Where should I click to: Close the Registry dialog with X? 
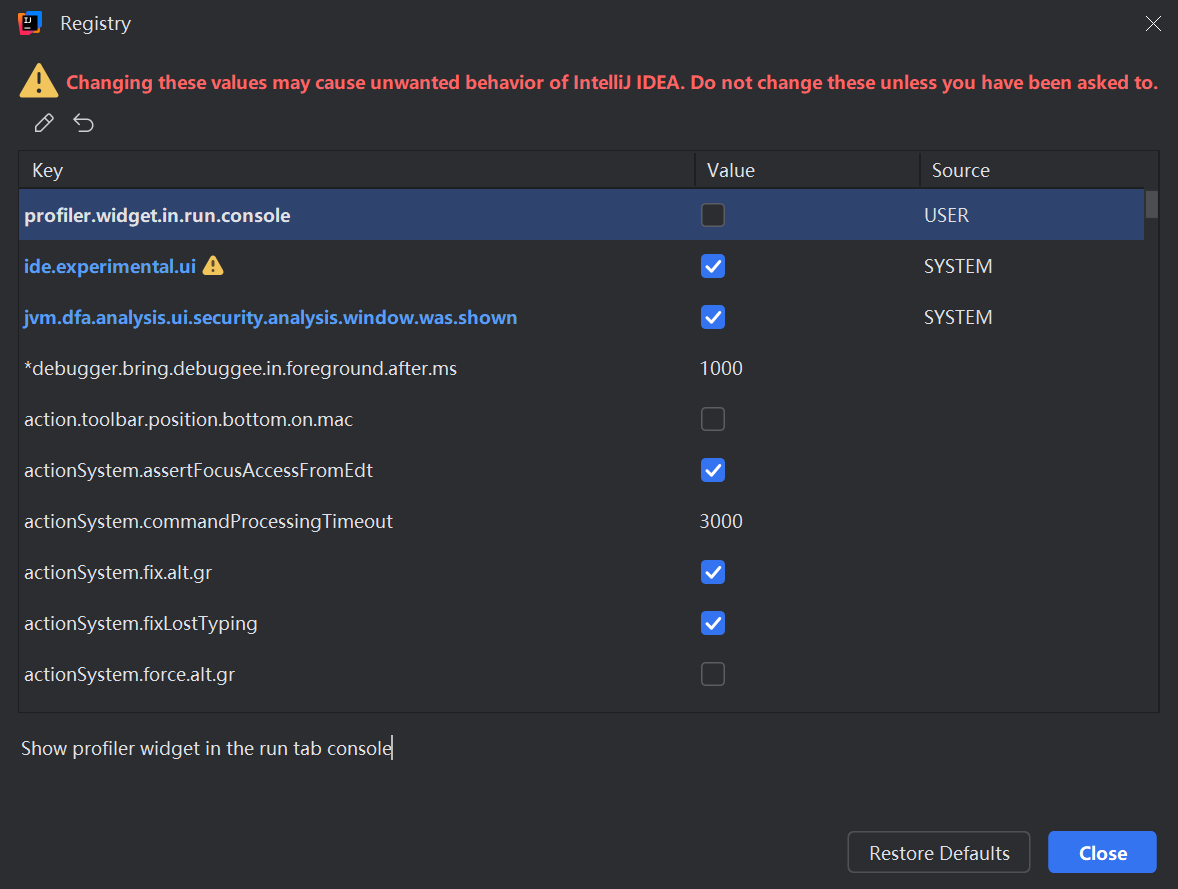[x=1153, y=23]
